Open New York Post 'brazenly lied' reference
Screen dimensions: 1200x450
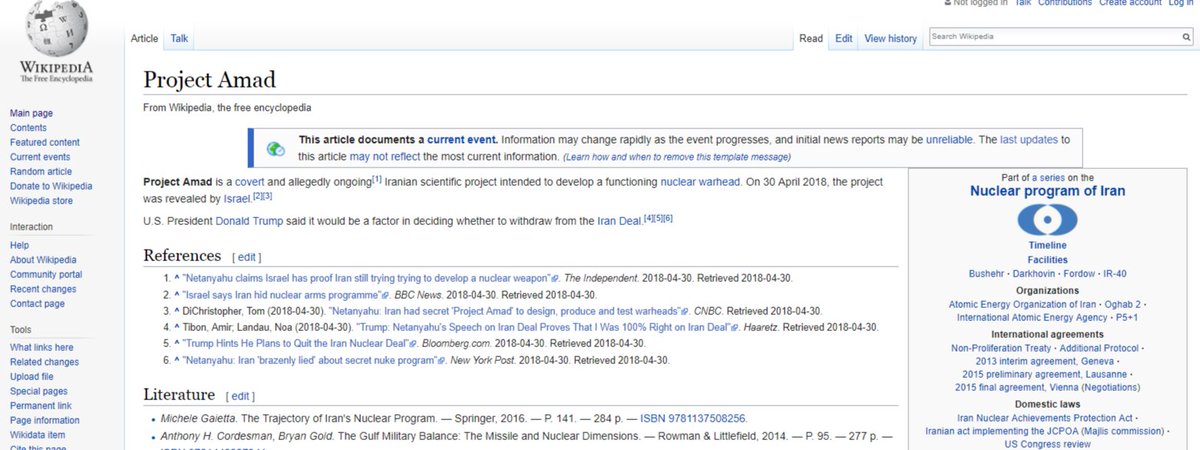tap(311, 360)
